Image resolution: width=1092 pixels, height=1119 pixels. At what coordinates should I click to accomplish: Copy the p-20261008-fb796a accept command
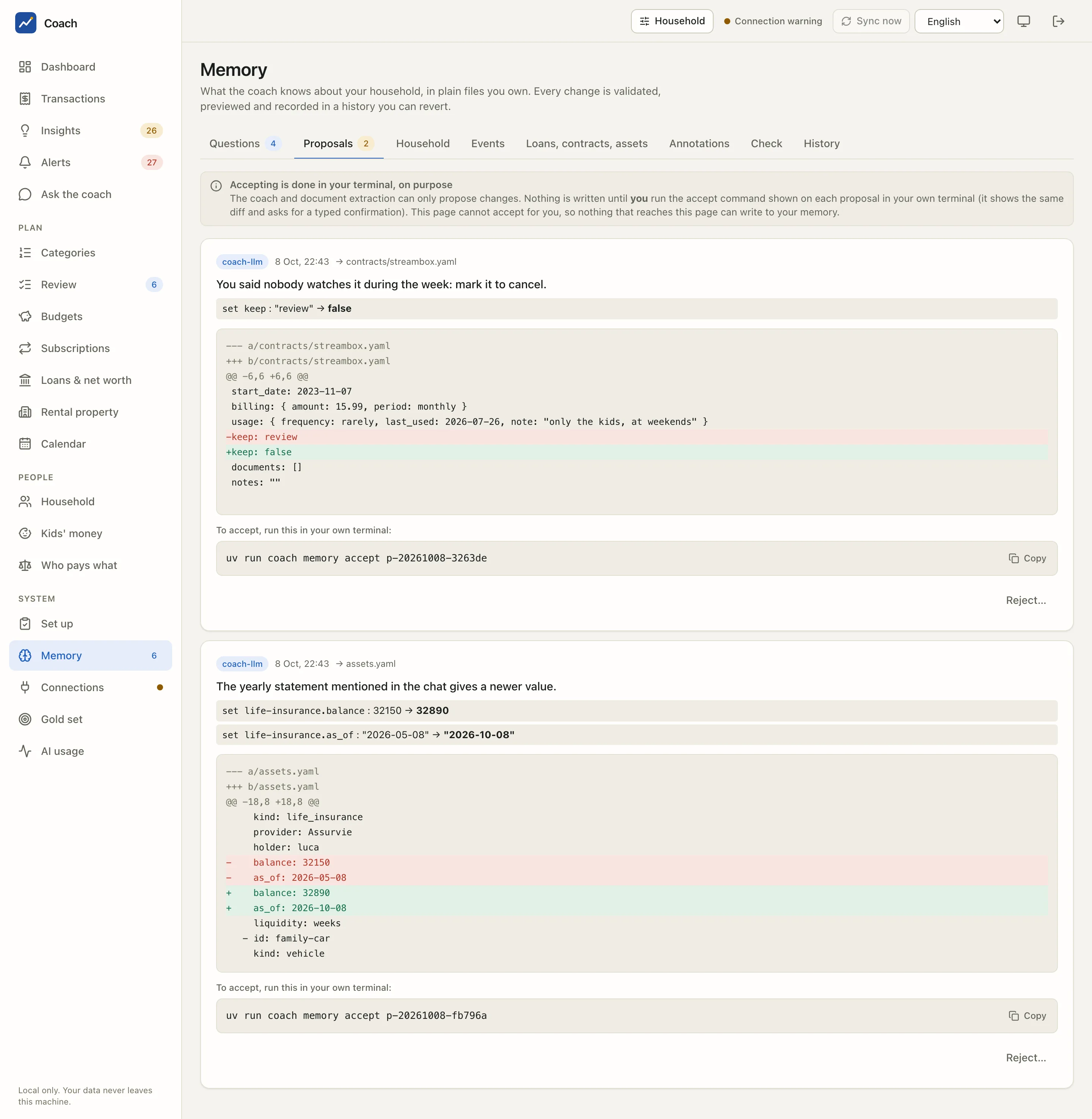(x=1027, y=1016)
